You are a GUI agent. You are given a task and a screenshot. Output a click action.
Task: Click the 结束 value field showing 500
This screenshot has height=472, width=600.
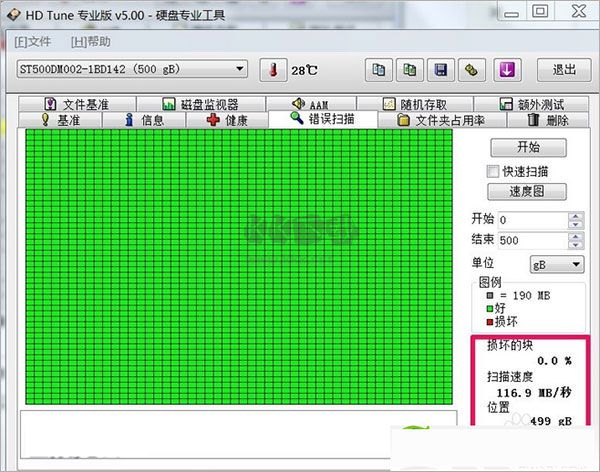coord(533,240)
